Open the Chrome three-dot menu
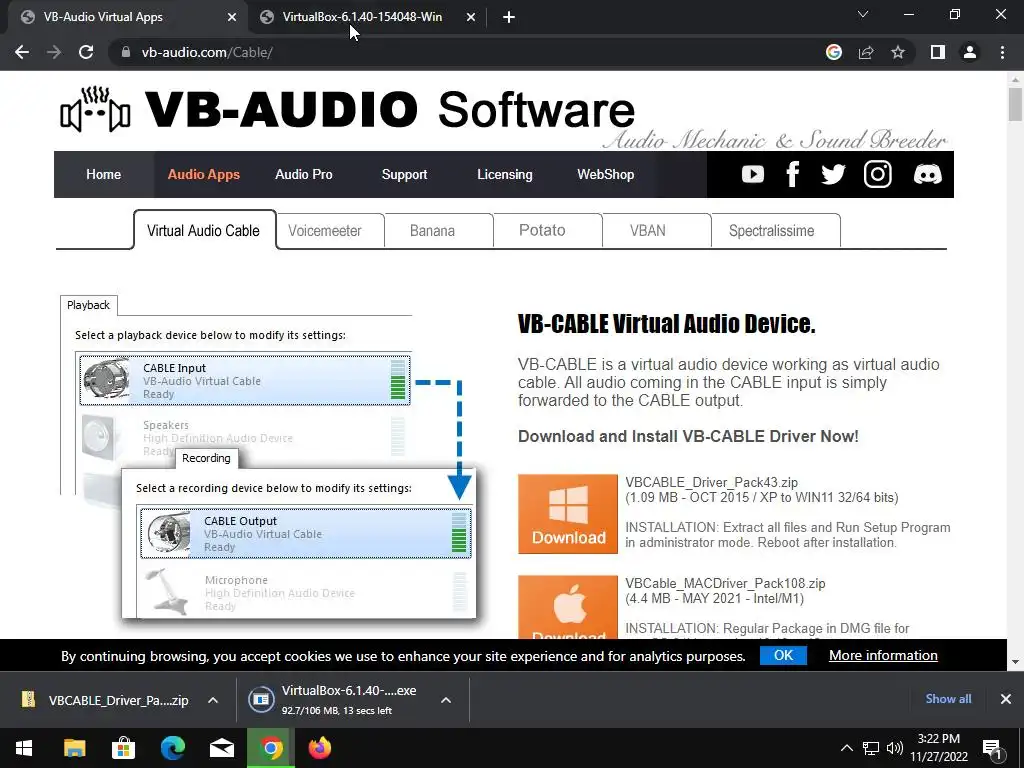Viewport: 1024px width, 768px height. point(1002,52)
